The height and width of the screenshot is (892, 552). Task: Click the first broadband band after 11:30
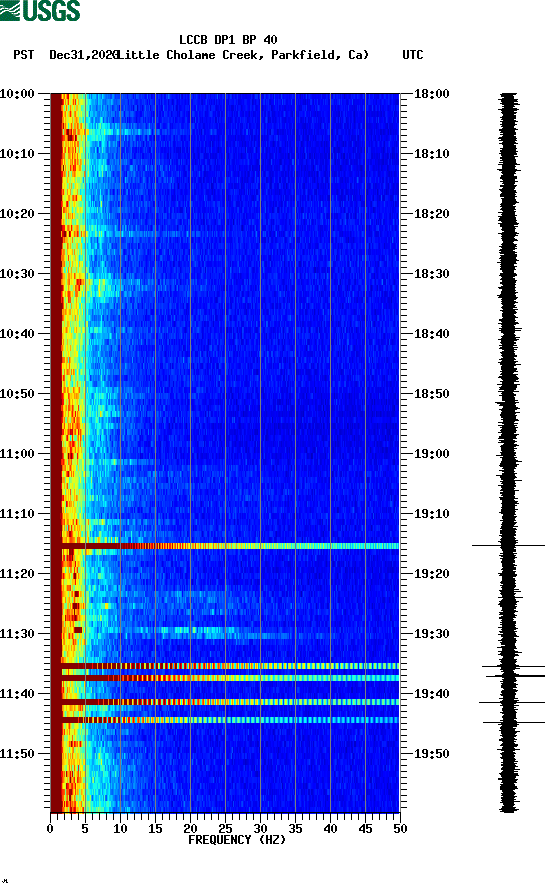tap(225, 666)
